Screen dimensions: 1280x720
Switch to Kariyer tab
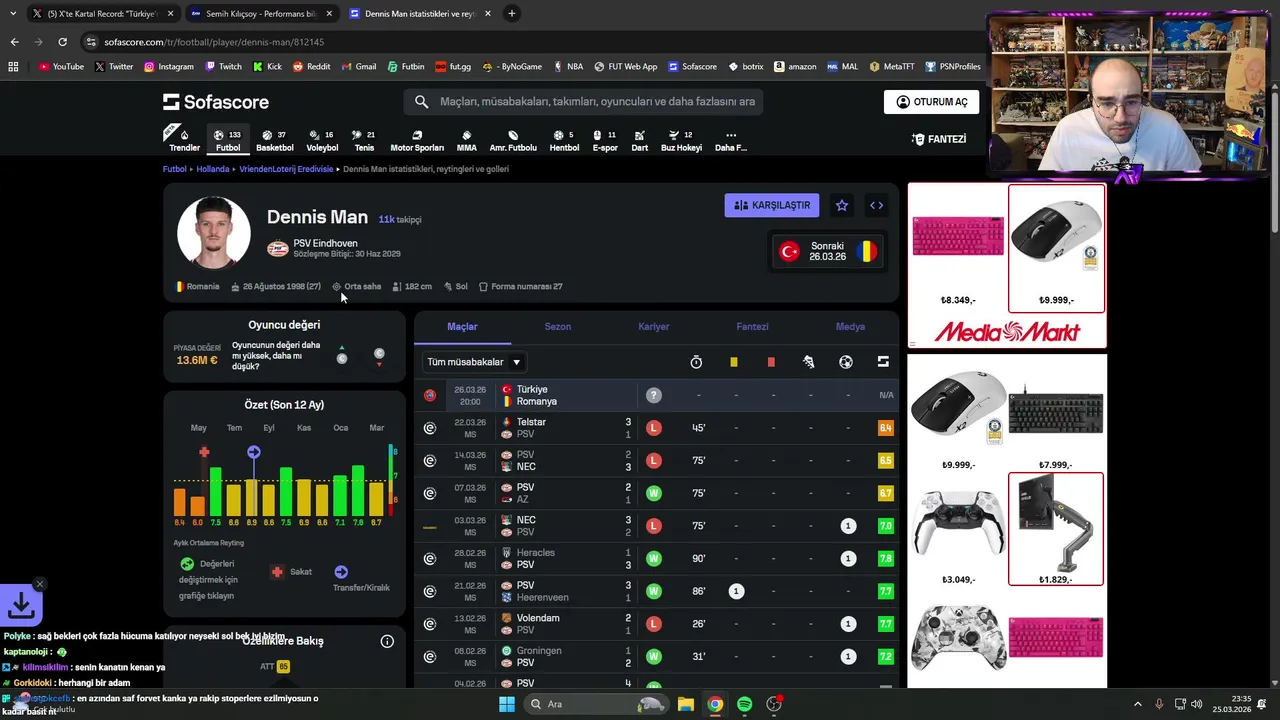pyautogui.click(x=654, y=326)
